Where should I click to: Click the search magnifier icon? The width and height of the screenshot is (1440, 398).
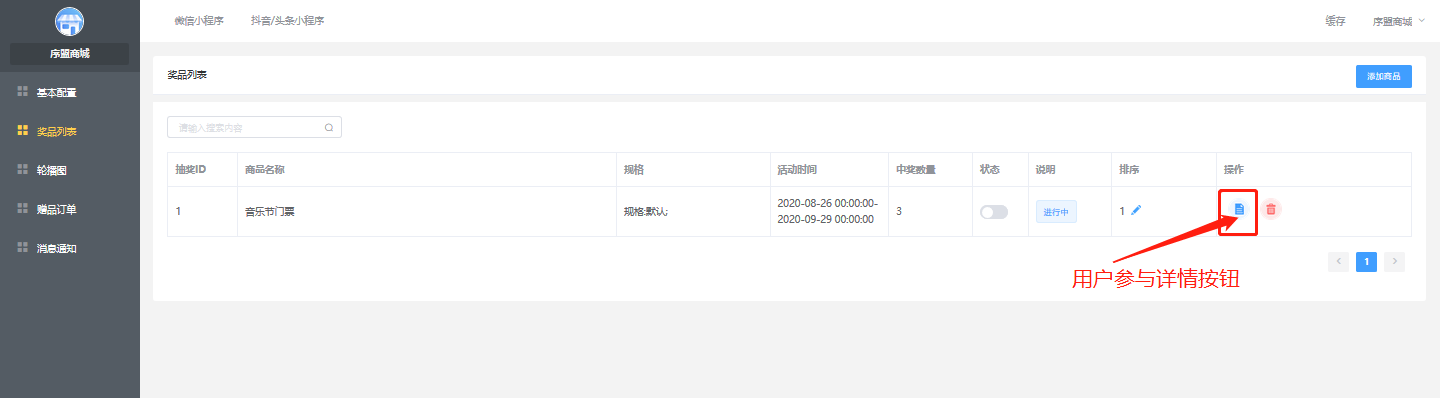329,127
